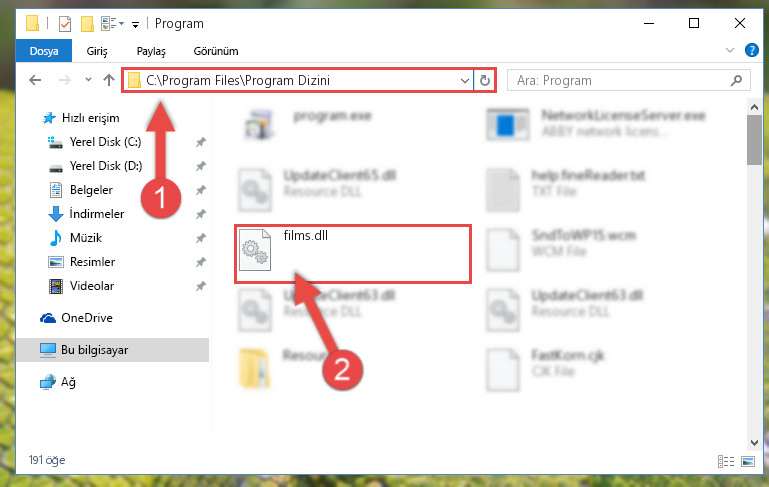Click the refresh button in address bar
The height and width of the screenshot is (487, 769).
click(485, 80)
